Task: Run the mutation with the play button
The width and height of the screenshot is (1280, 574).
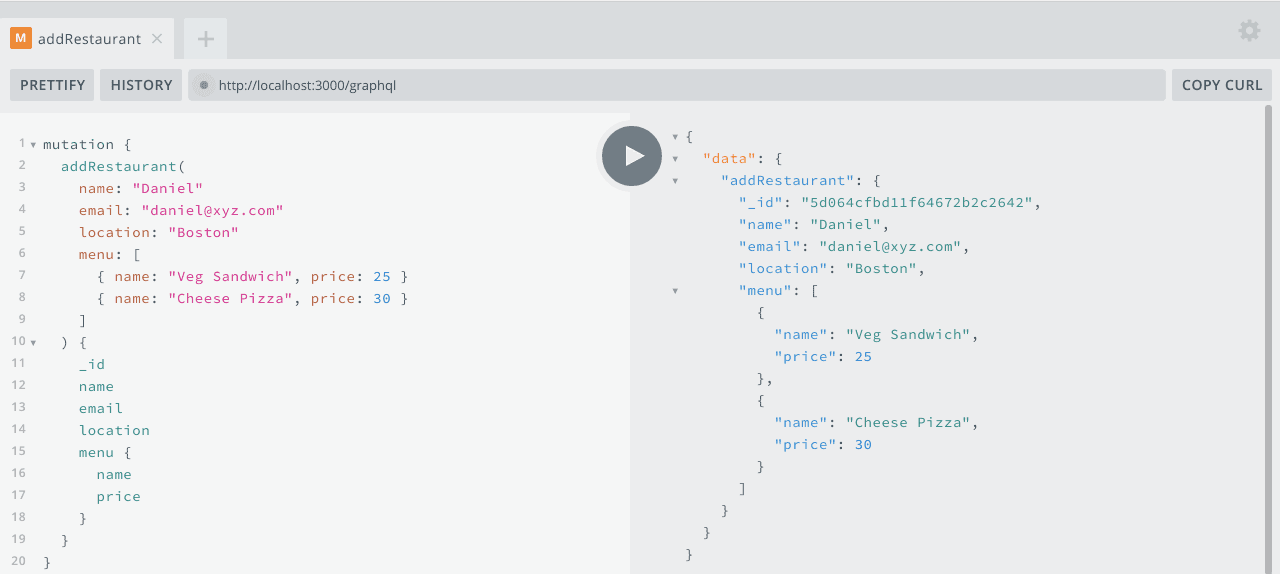Action: pyautogui.click(x=632, y=156)
